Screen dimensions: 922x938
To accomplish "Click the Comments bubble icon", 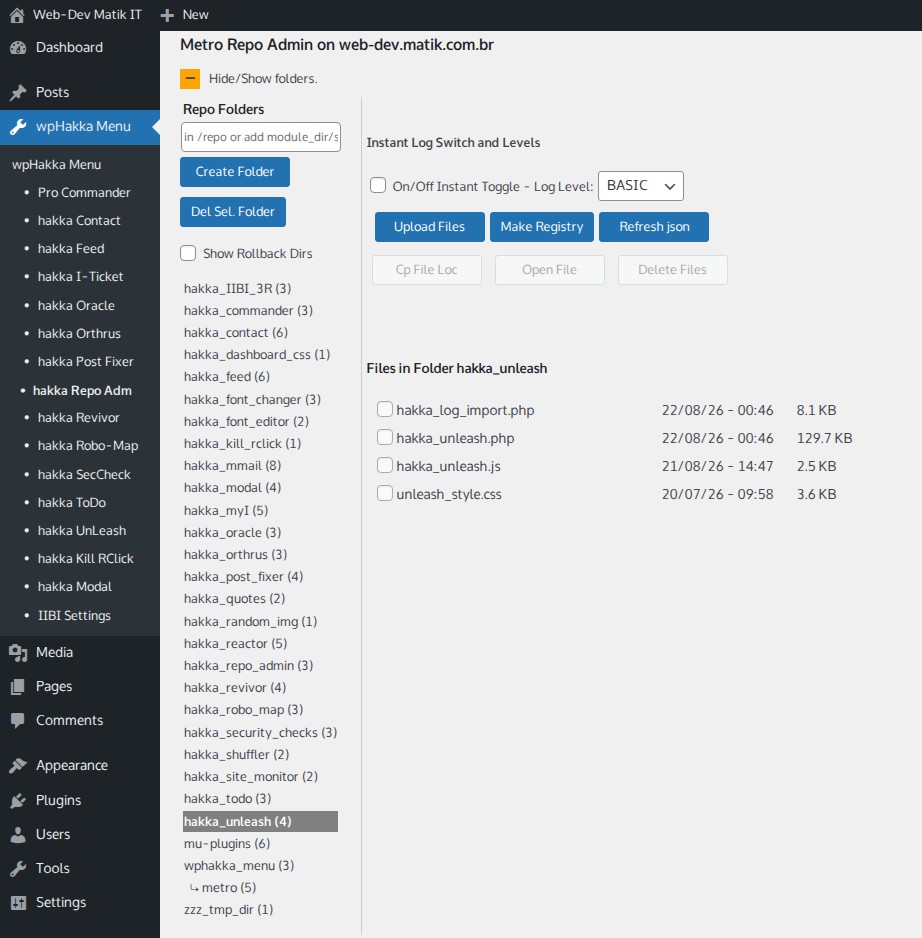I will 18,720.
